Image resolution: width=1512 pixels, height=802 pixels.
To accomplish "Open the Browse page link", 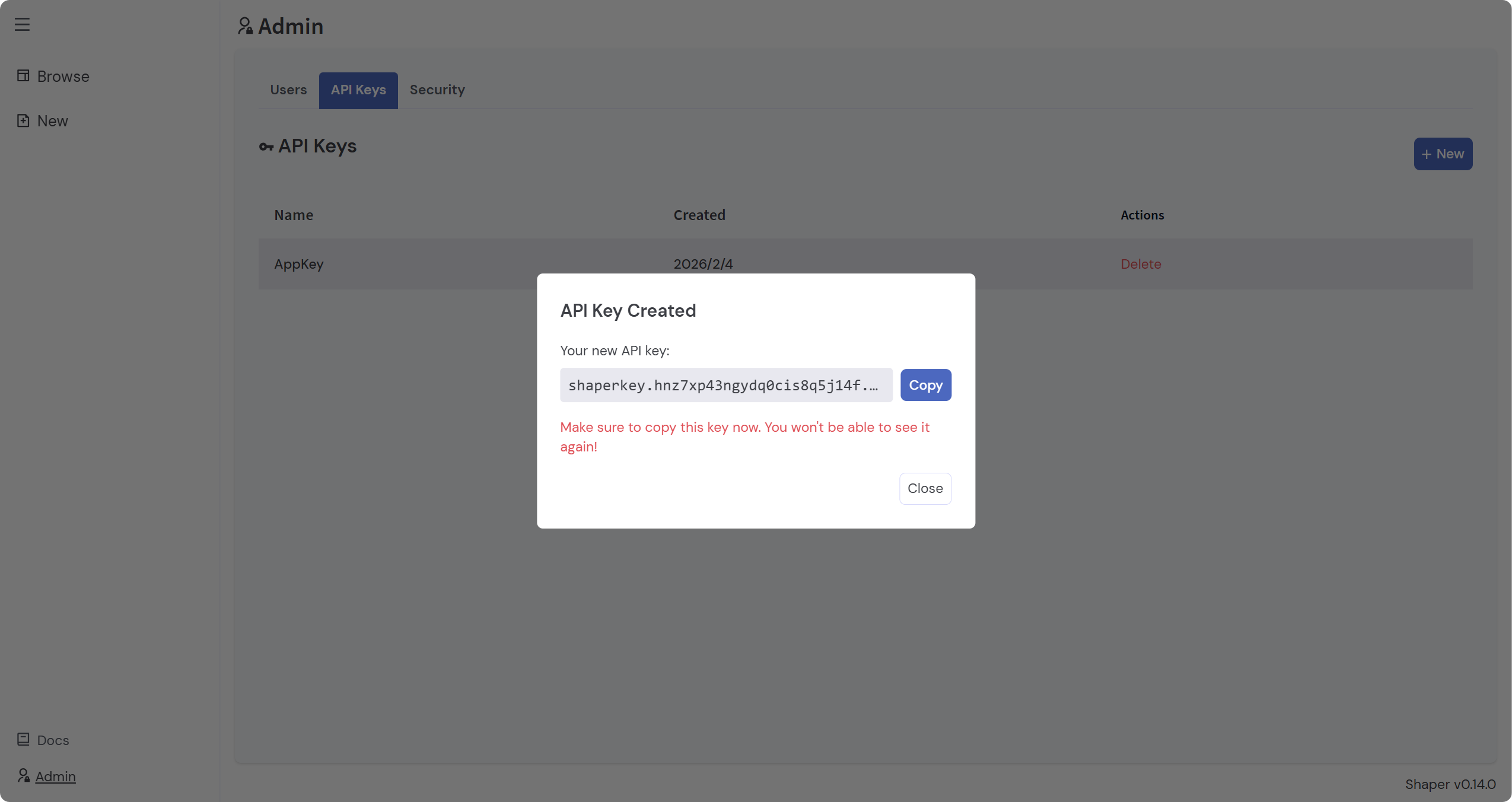I will pos(63,77).
